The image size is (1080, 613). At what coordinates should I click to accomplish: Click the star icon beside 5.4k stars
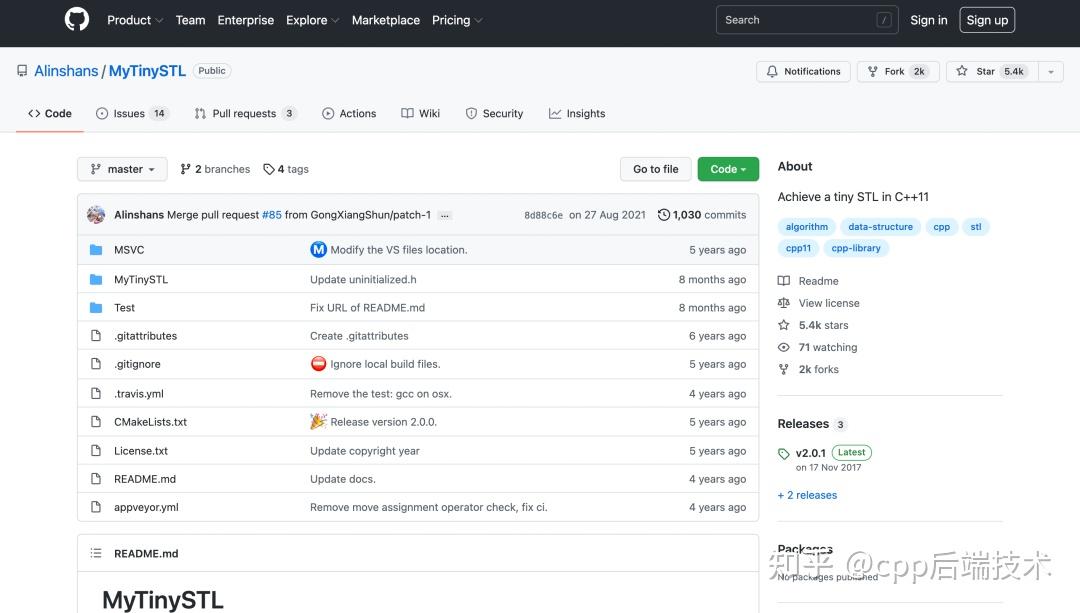coord(784,325)
